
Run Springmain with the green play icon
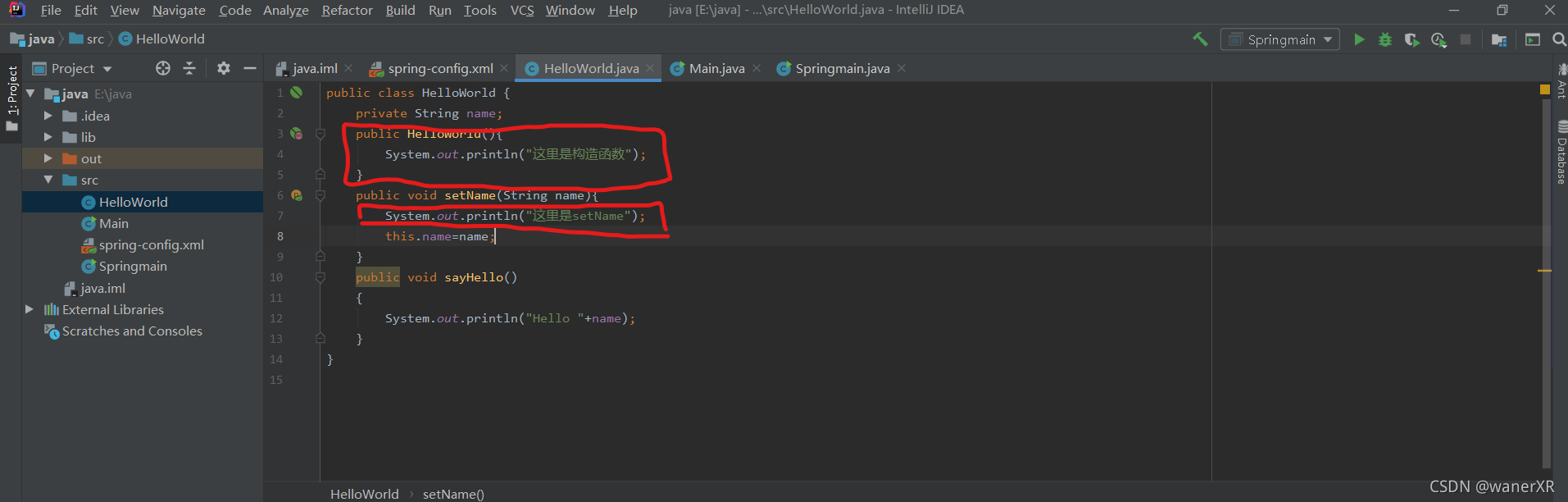1359,39
